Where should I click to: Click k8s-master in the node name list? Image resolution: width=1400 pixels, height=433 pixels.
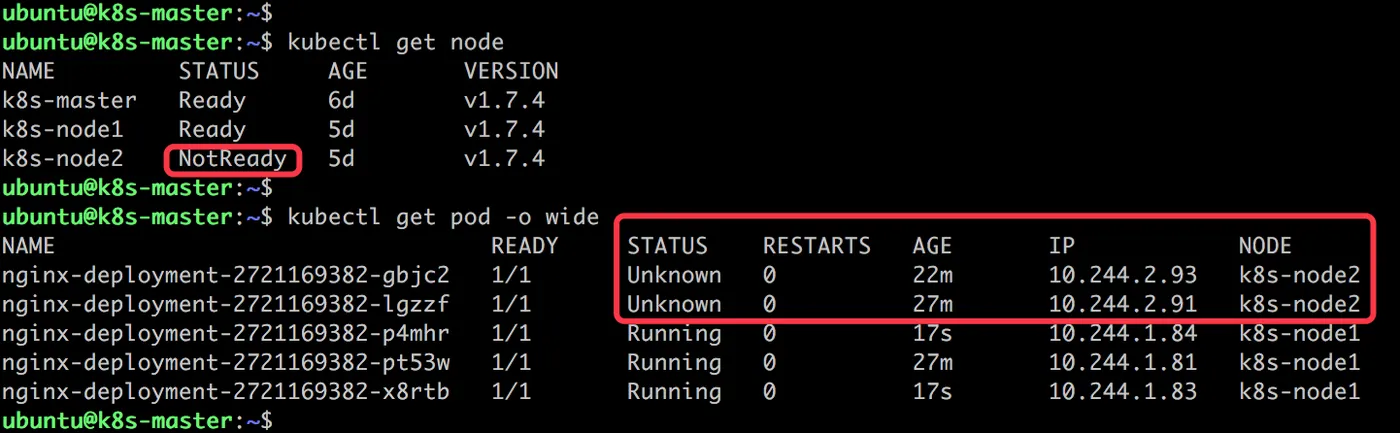click(x=69, y=101)
